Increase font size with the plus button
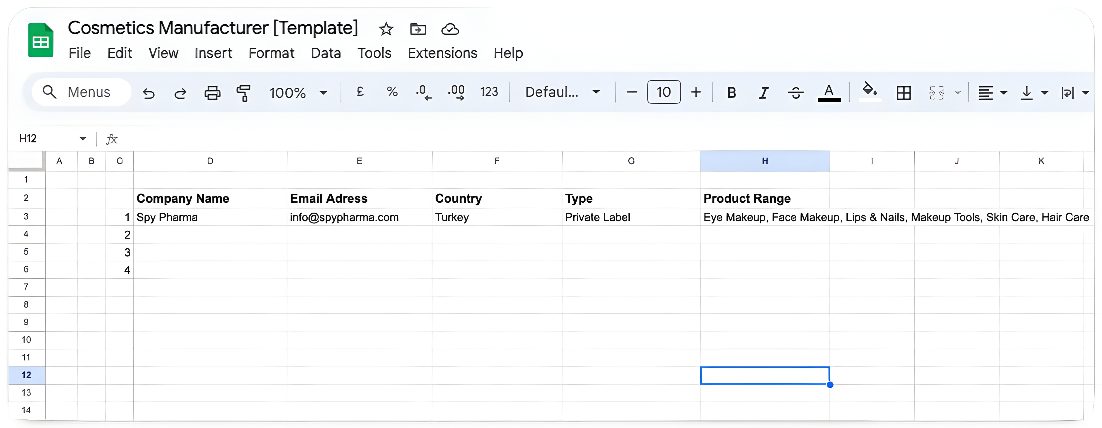Viewport: 1102px width, 428px height. (696, 92)
